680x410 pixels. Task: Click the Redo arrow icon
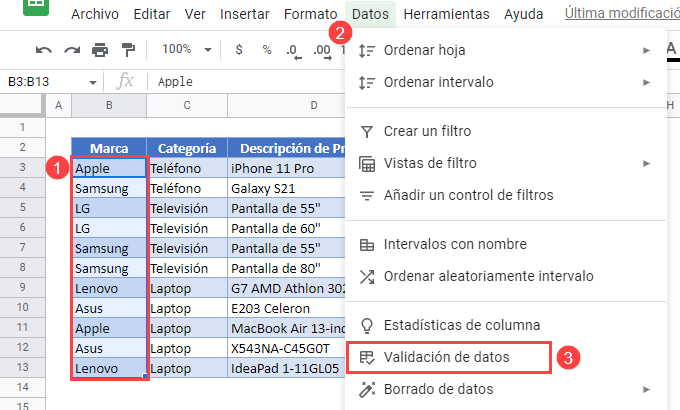pos(72,50)
